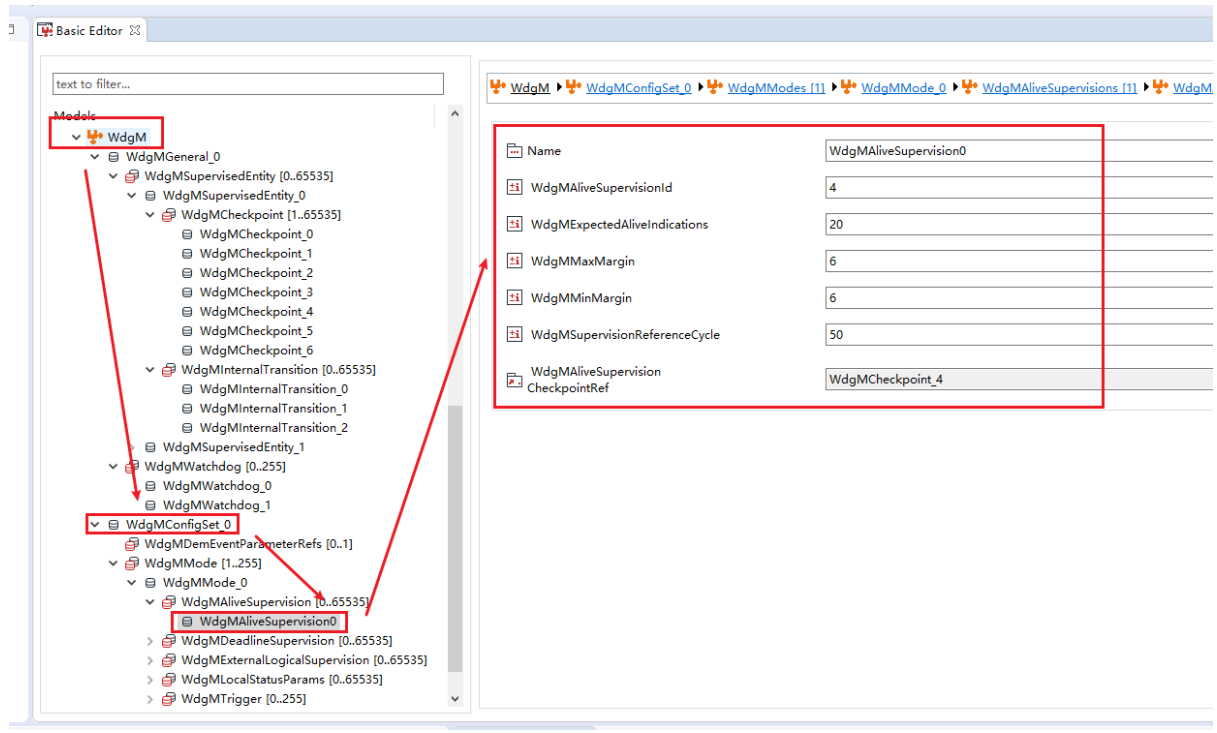Switch to the Basic Editor tab
The width and height of the screenshot is (1217, 733).
pyautogui.click(x=88, y=31)
